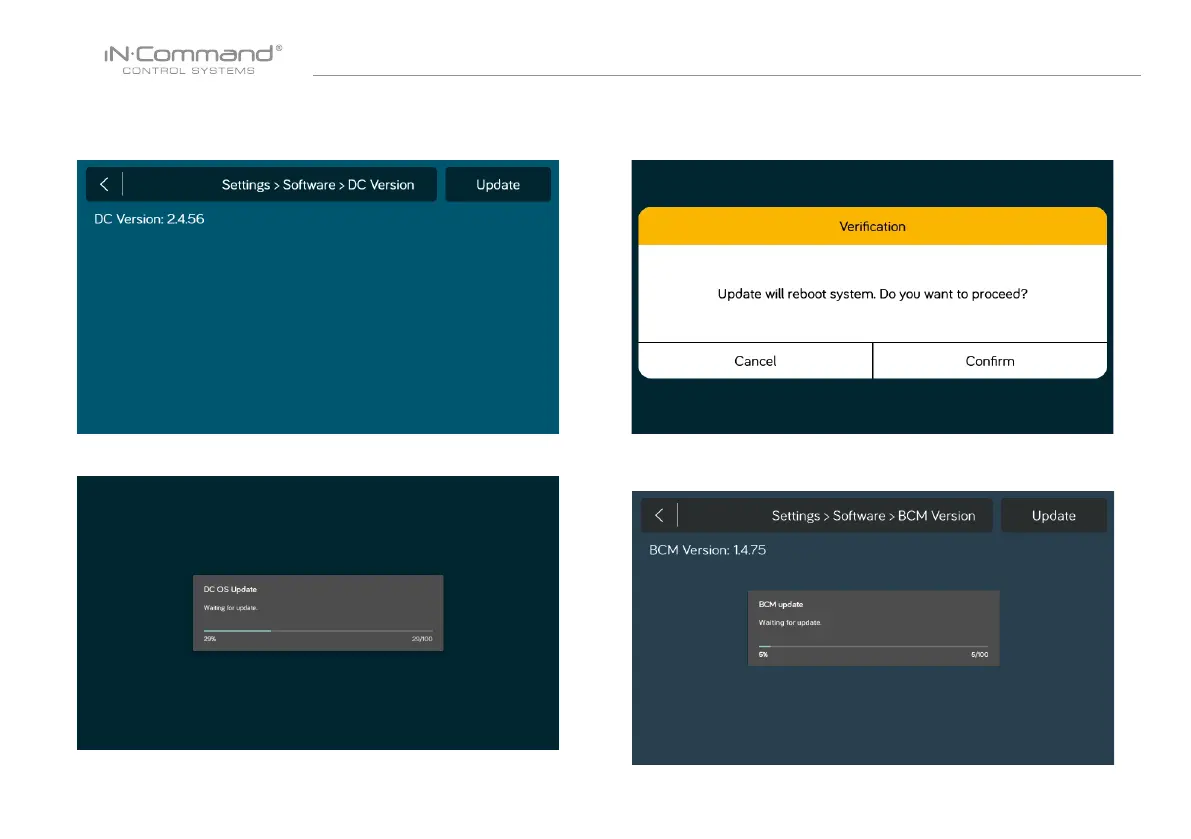
Task: Click 'Waiting for update.' in DC OS dialog
Action: (x=230, y=607)
